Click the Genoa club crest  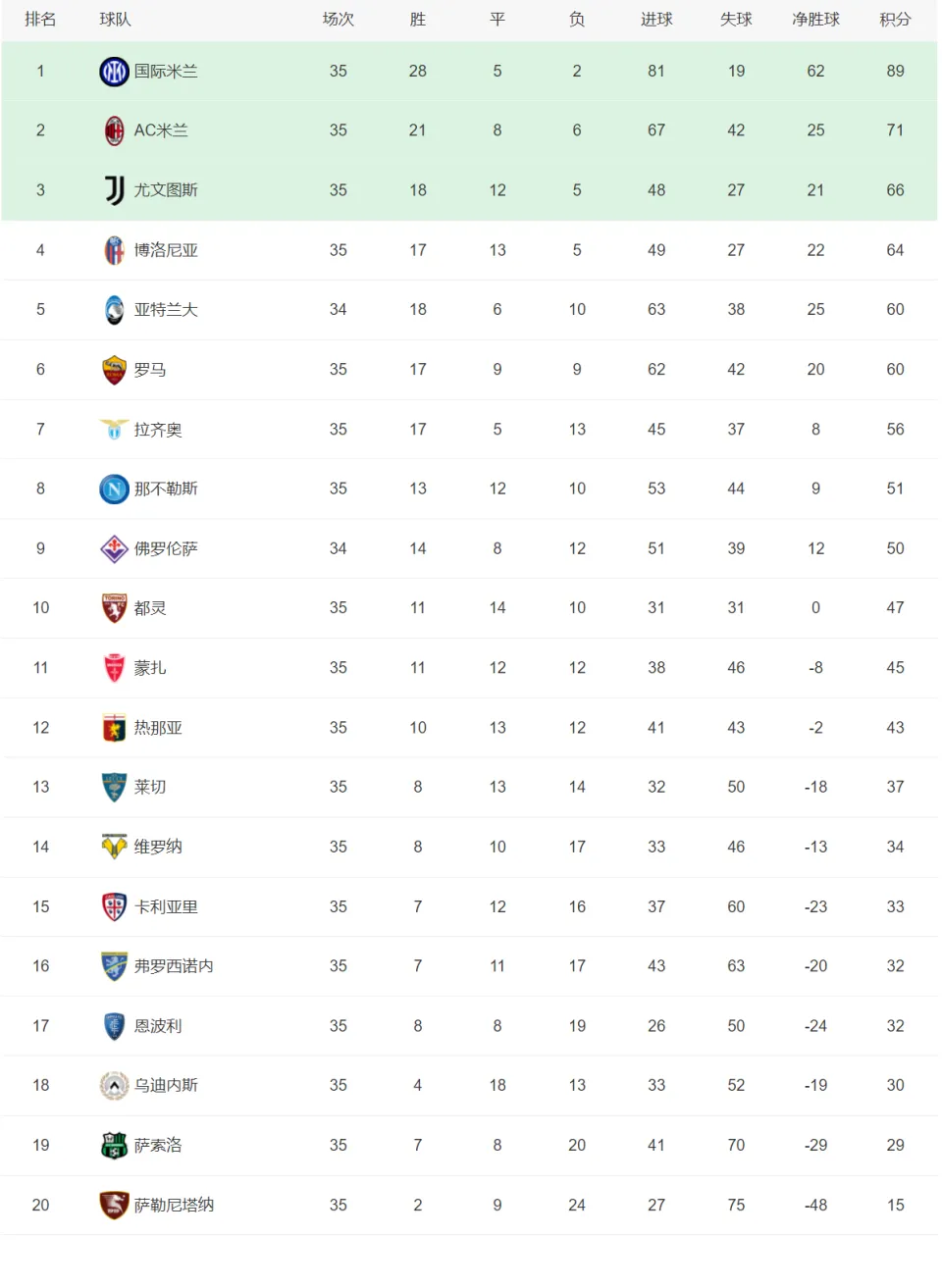[x=114, y=728]
